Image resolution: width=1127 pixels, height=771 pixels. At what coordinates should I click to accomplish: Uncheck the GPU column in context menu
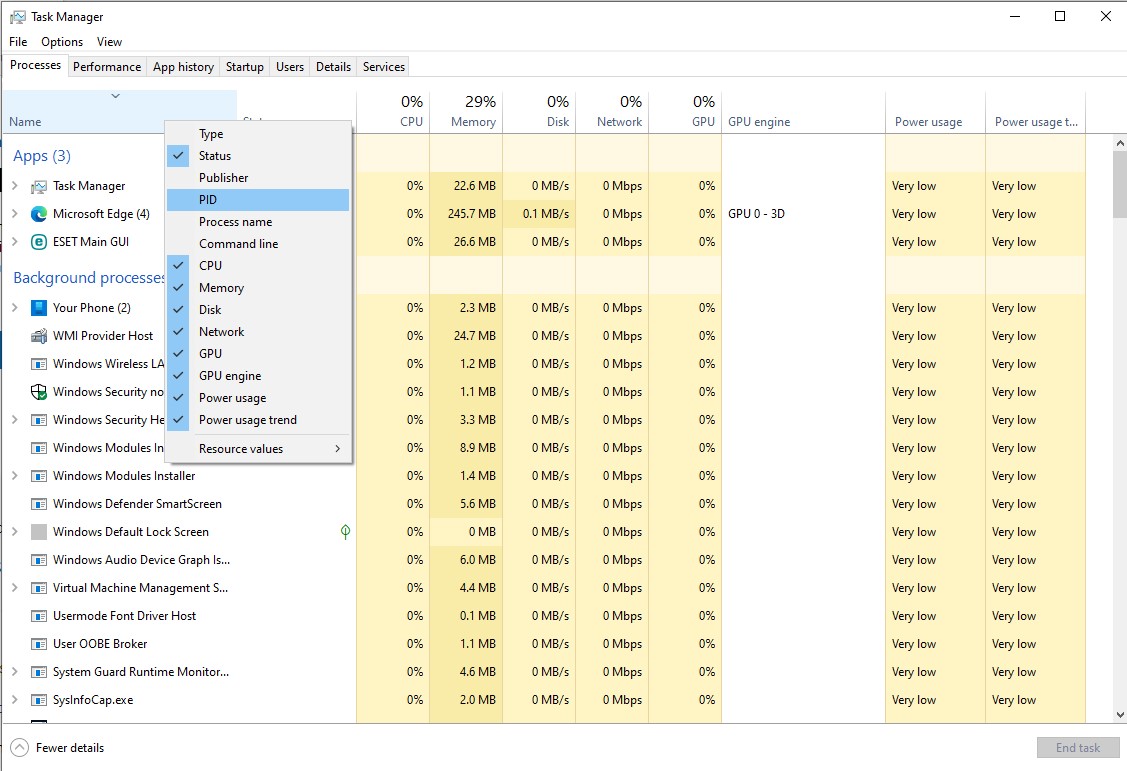[257, 354]
